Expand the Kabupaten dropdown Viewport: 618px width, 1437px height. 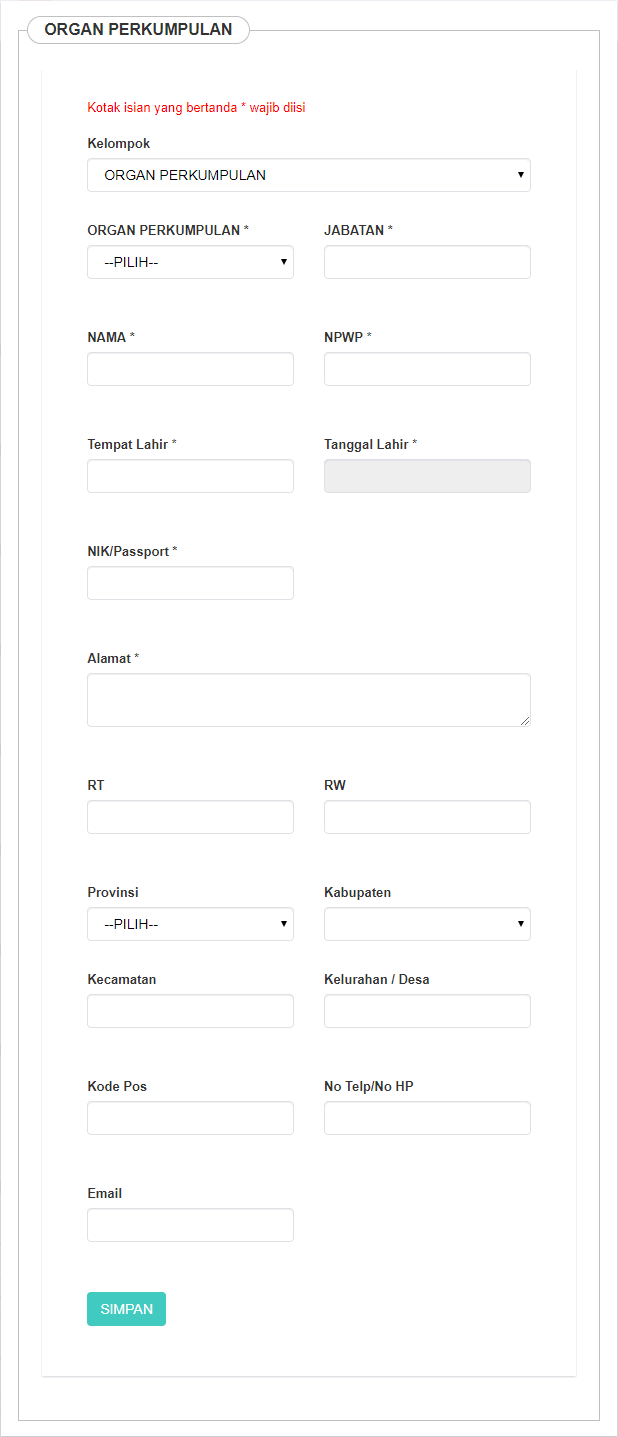click(427, 924)
